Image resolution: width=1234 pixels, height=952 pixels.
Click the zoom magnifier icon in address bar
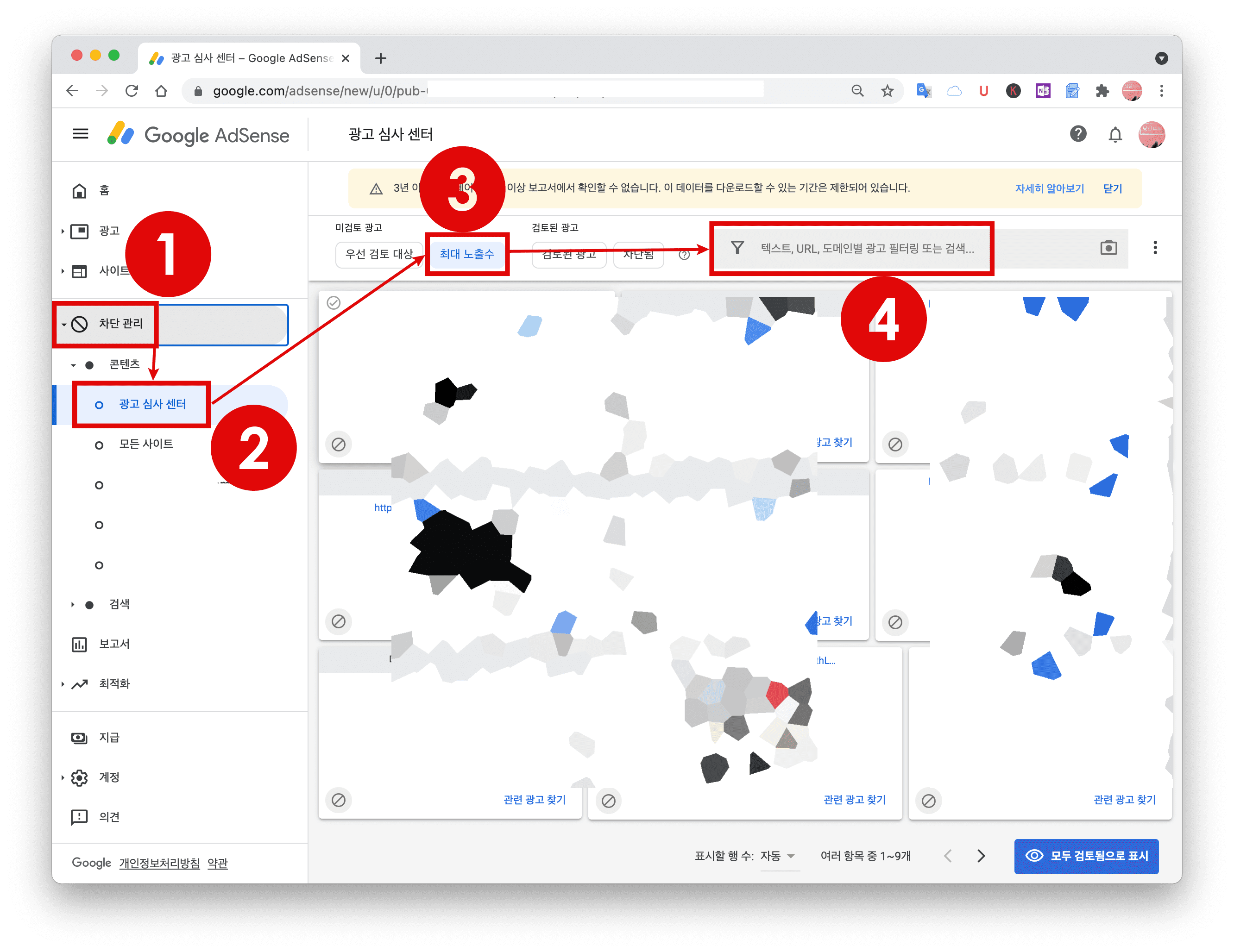coord(857,91)
